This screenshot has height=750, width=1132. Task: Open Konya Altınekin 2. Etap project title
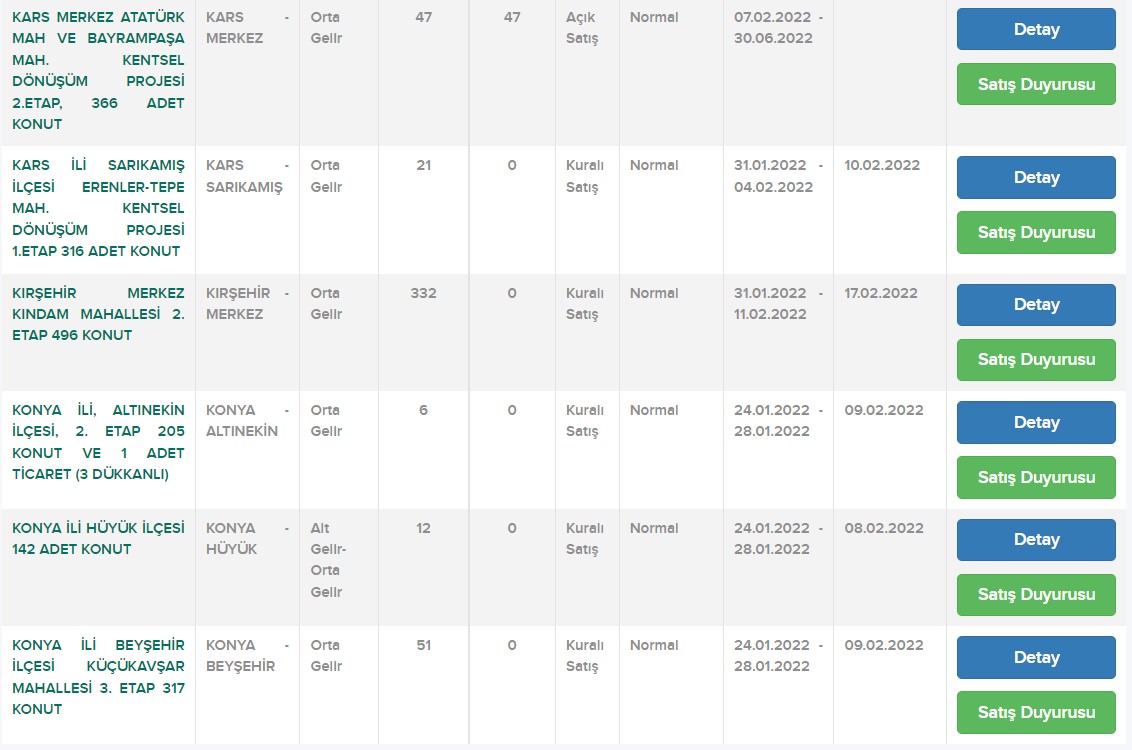(98, 442)
